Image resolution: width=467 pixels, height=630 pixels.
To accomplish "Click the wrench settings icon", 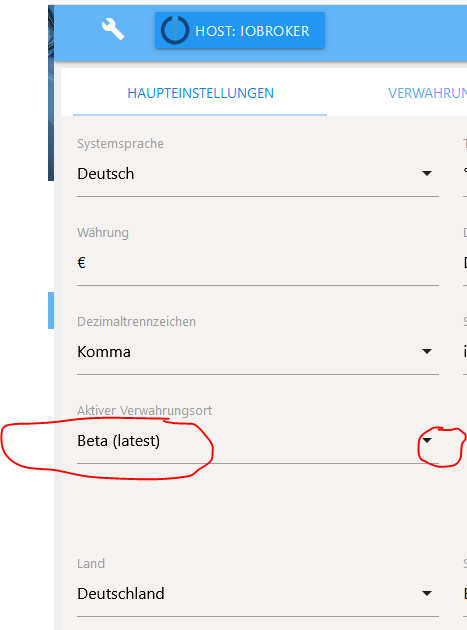I will pyautogui.click(x=113, y=29).
